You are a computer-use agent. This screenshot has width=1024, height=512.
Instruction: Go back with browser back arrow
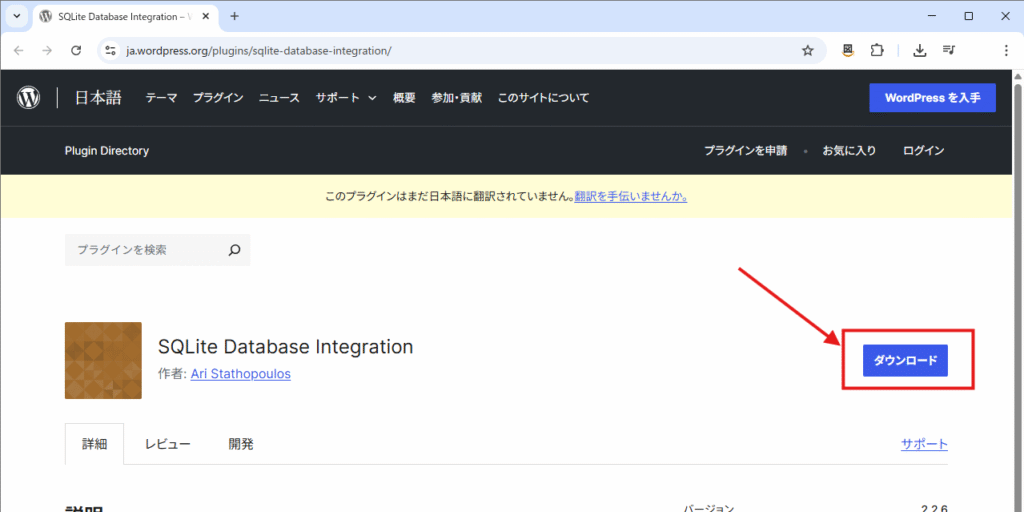pyautogui.click(x=18, y=50)
